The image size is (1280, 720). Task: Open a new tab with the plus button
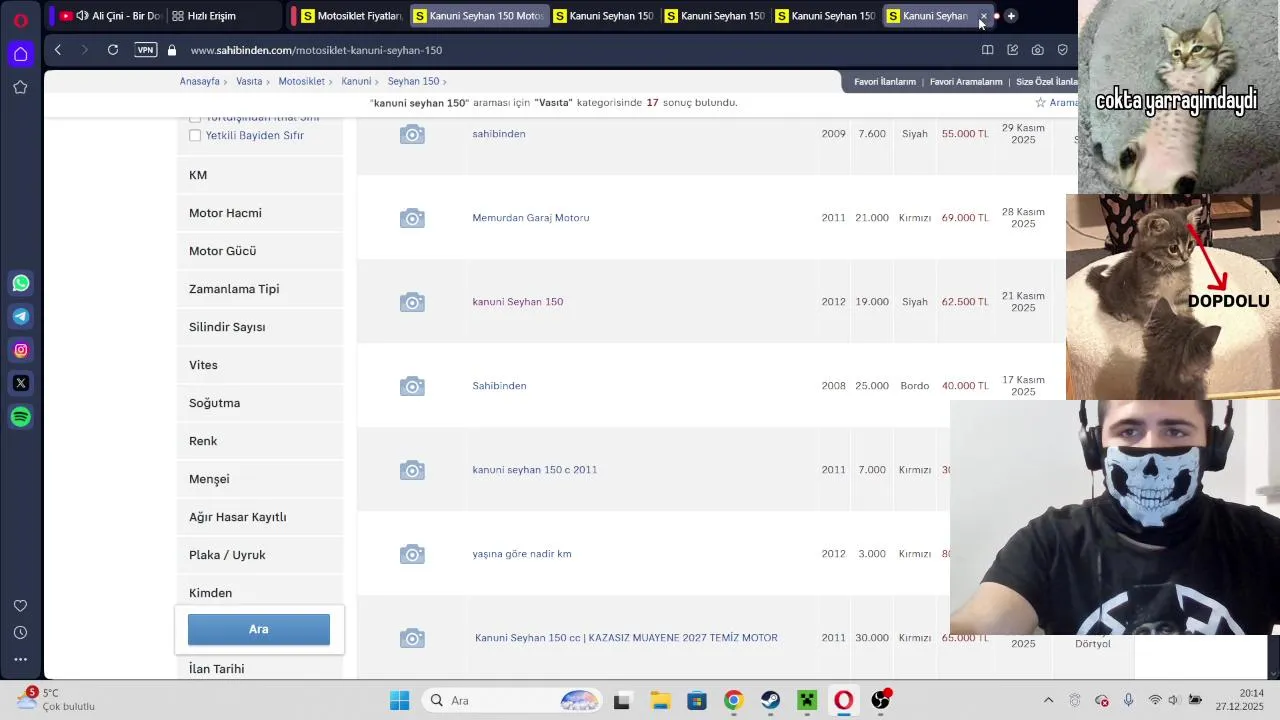1011,16
